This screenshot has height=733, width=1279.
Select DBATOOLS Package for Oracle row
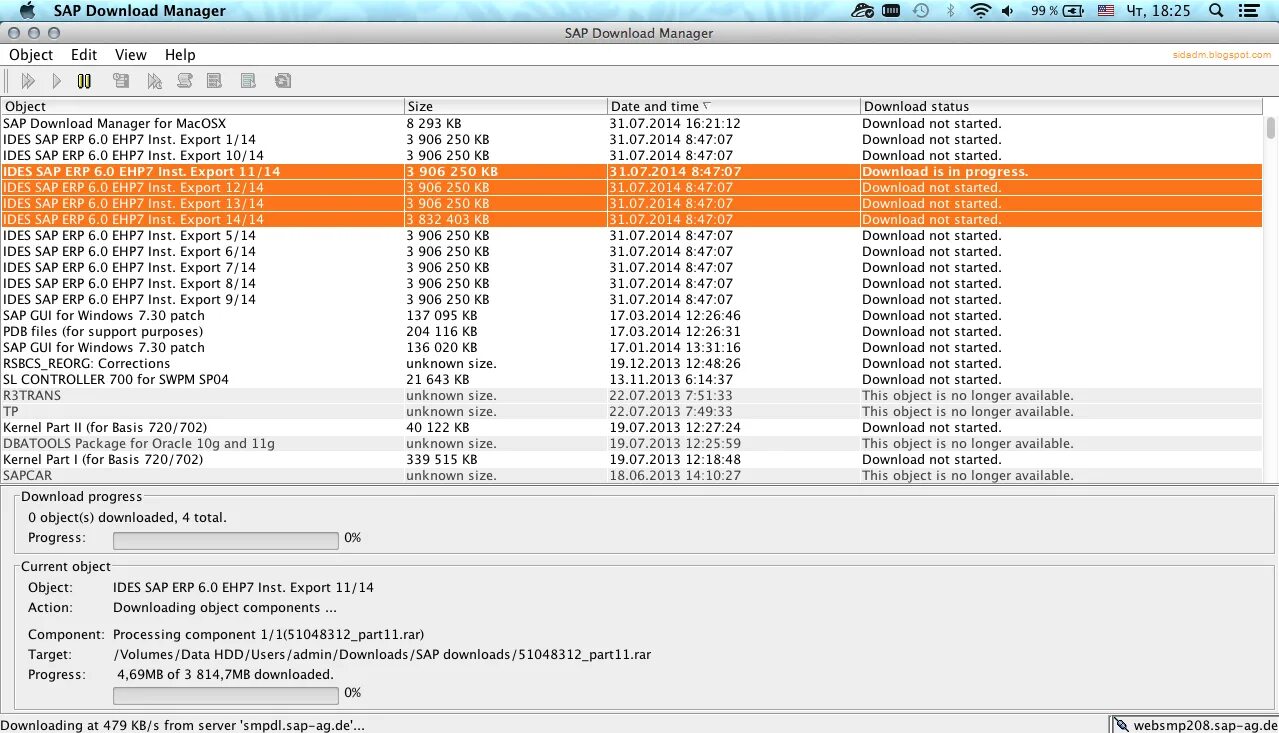(631, 444)
